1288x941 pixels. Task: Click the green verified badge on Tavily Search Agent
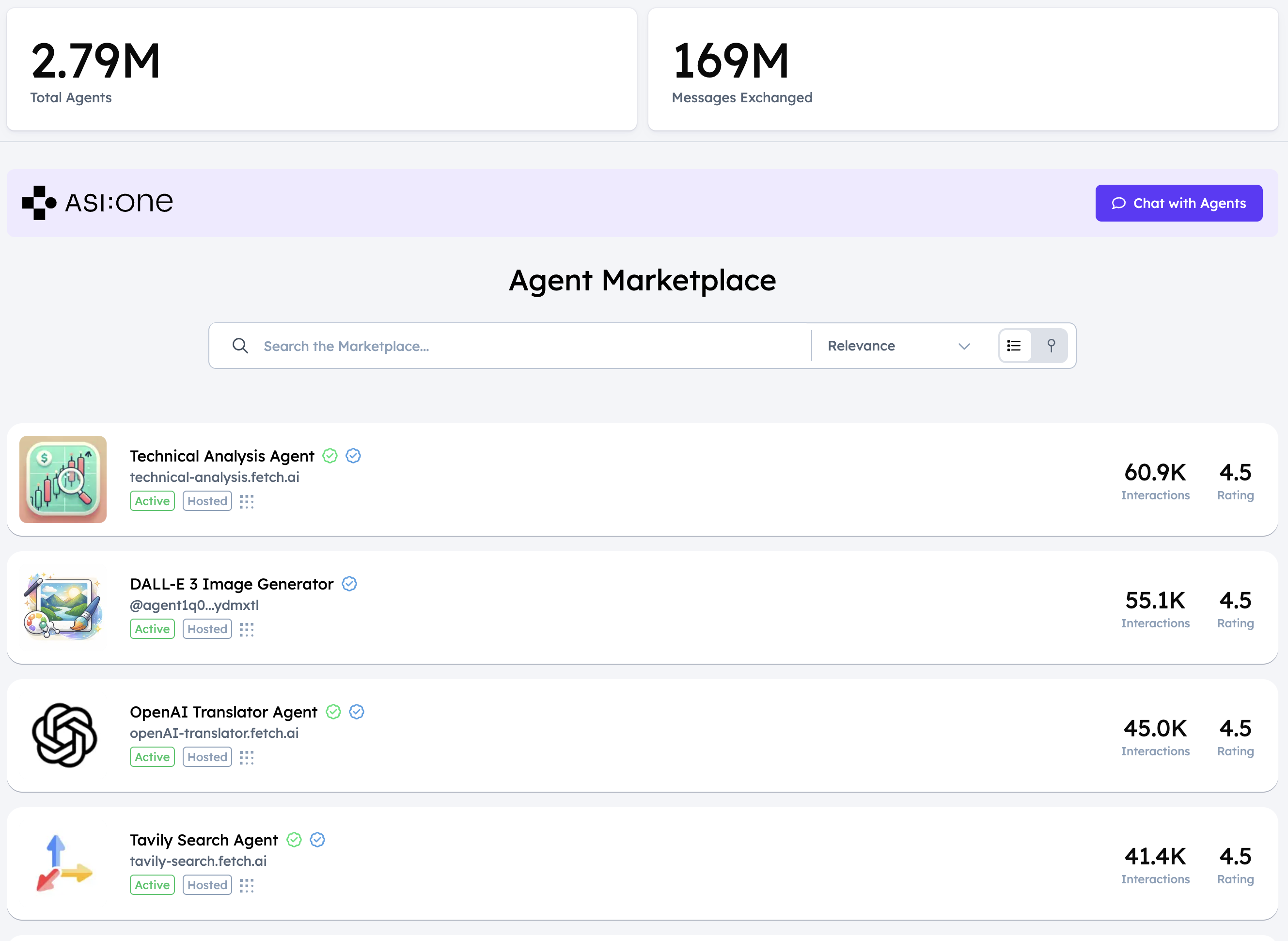coord(294,840)
